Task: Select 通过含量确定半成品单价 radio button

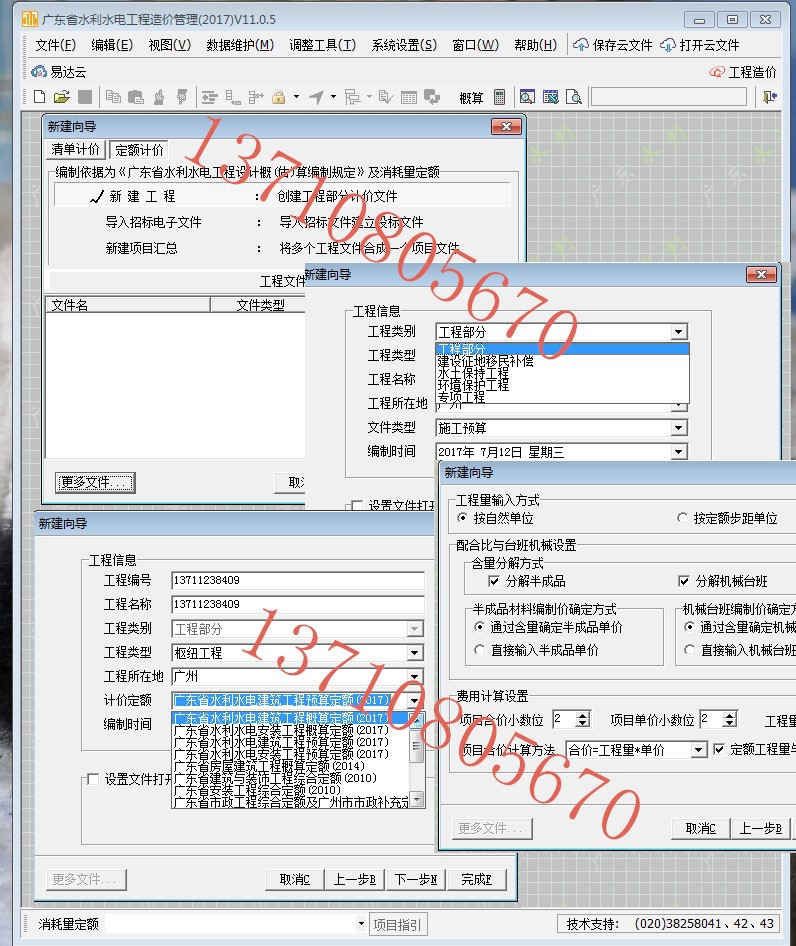Action: pos(479,627)
